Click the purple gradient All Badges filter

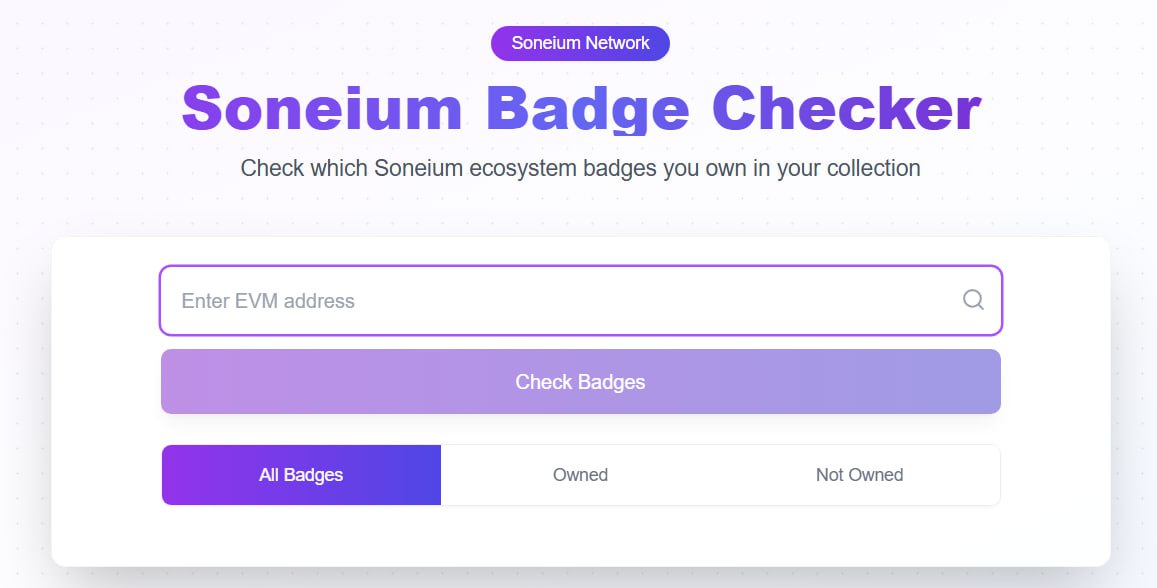301,475
